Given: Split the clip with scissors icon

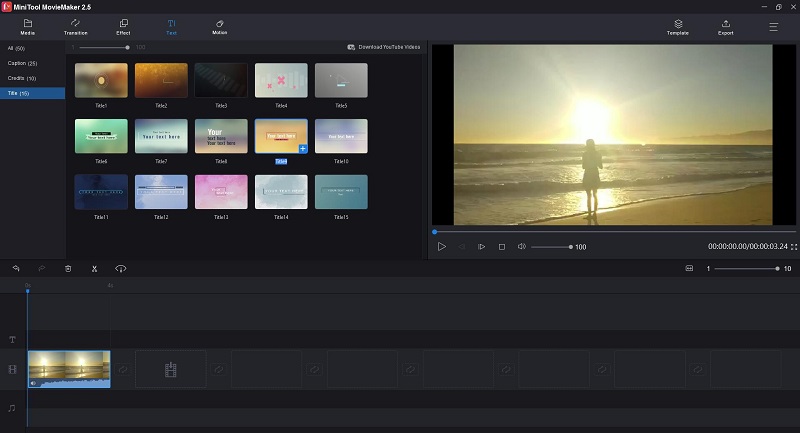Looking at the screenshot, I should click(94, 269).
